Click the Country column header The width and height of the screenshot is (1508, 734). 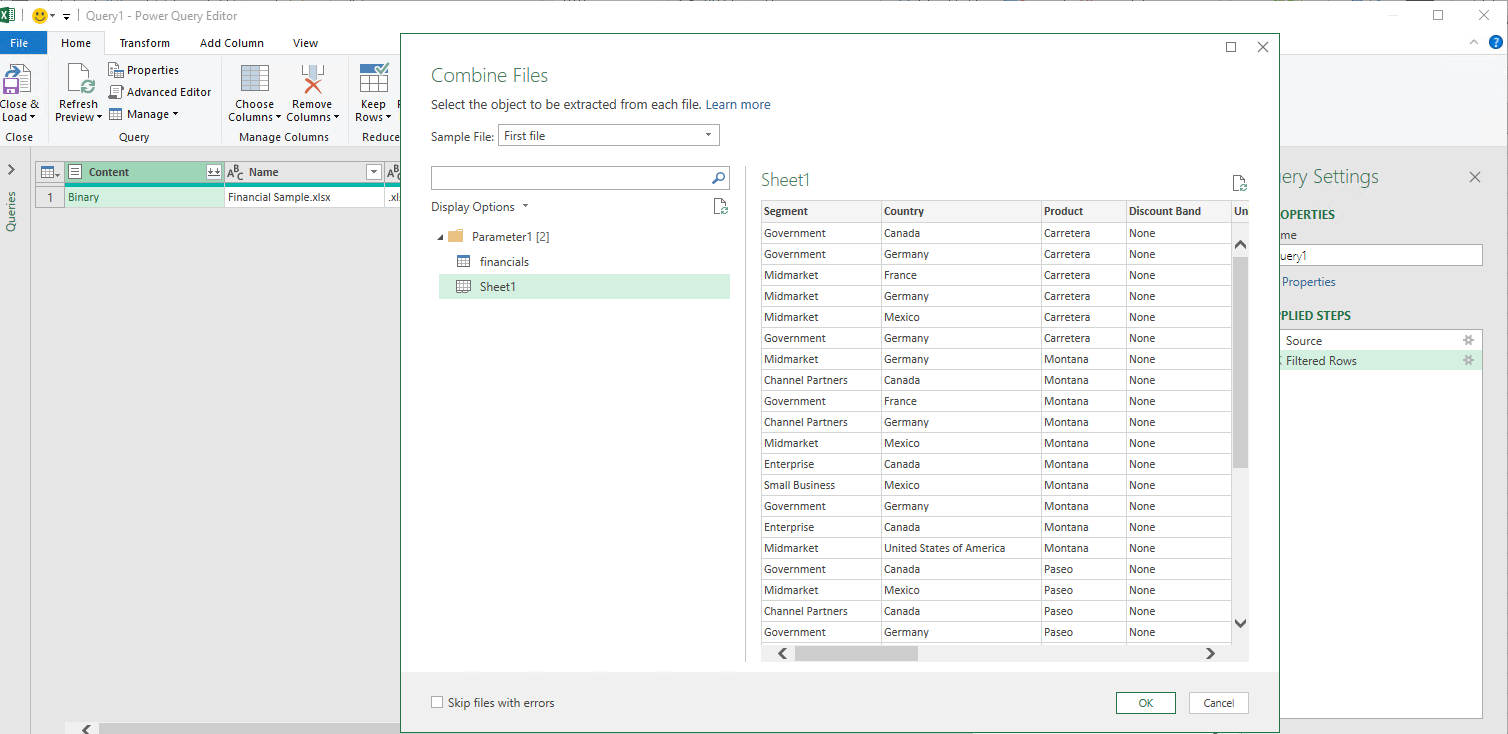(961, 211)
